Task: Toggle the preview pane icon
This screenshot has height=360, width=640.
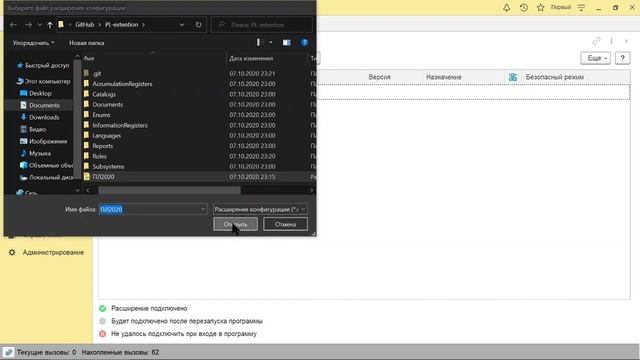Action: (287, 42)
